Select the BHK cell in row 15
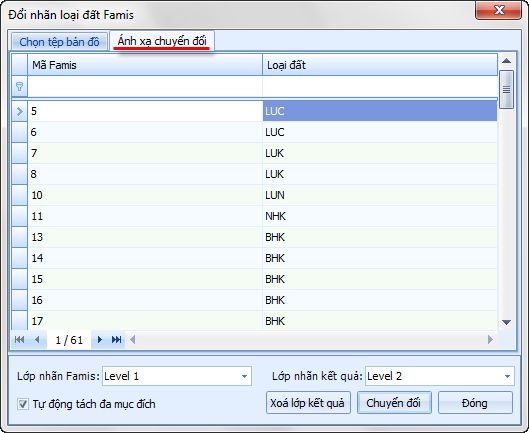This screenshot has height=433, width=529. pos(380,279)
